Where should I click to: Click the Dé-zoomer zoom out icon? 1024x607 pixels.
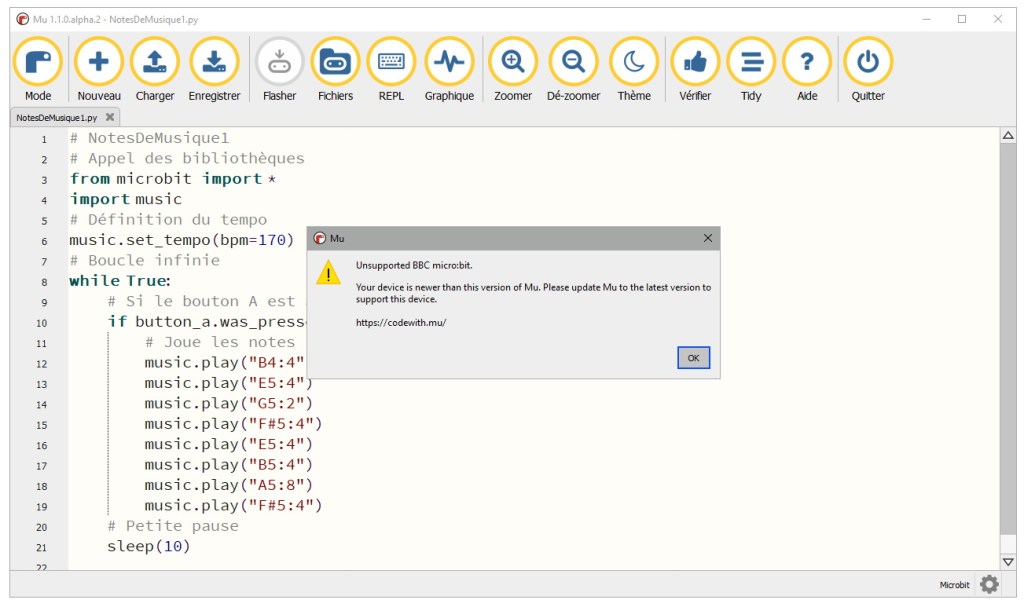point(573,63)
